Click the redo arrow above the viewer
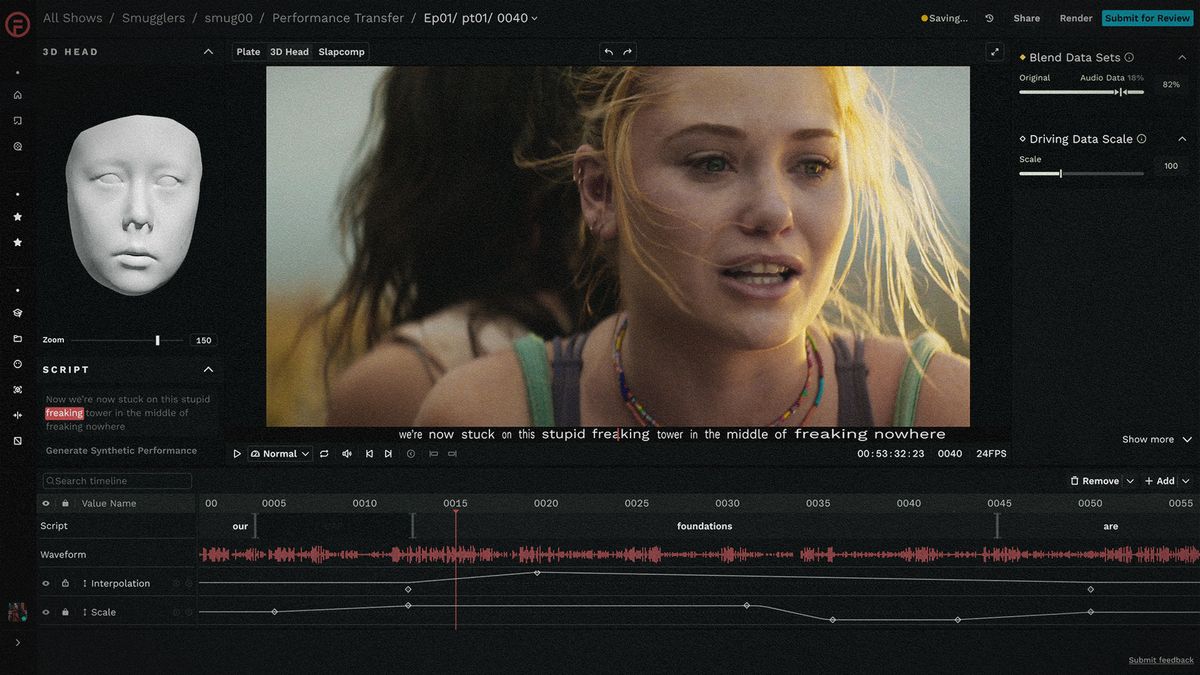The width and height of the screenshot is (1200, 675). click(x=628, y=52)
